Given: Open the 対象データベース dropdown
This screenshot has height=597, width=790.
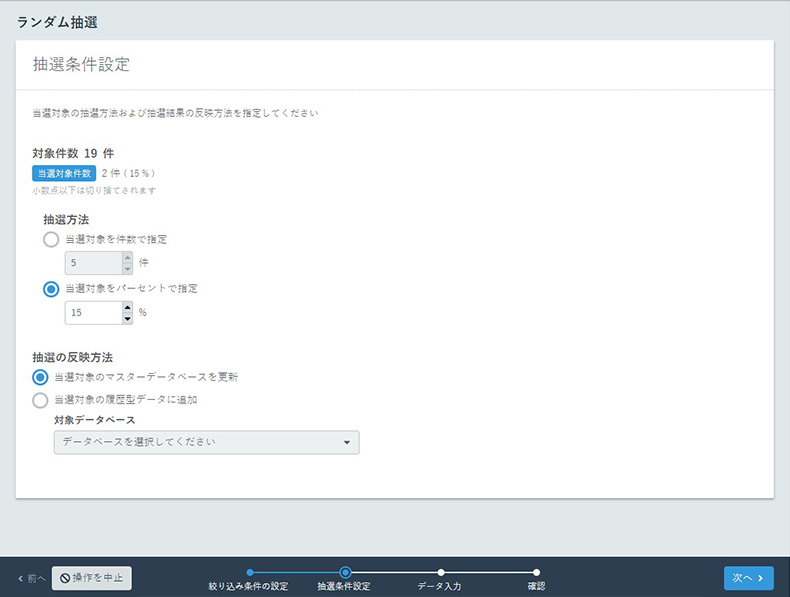Looking at the screenshot, I should click(207, 442).
